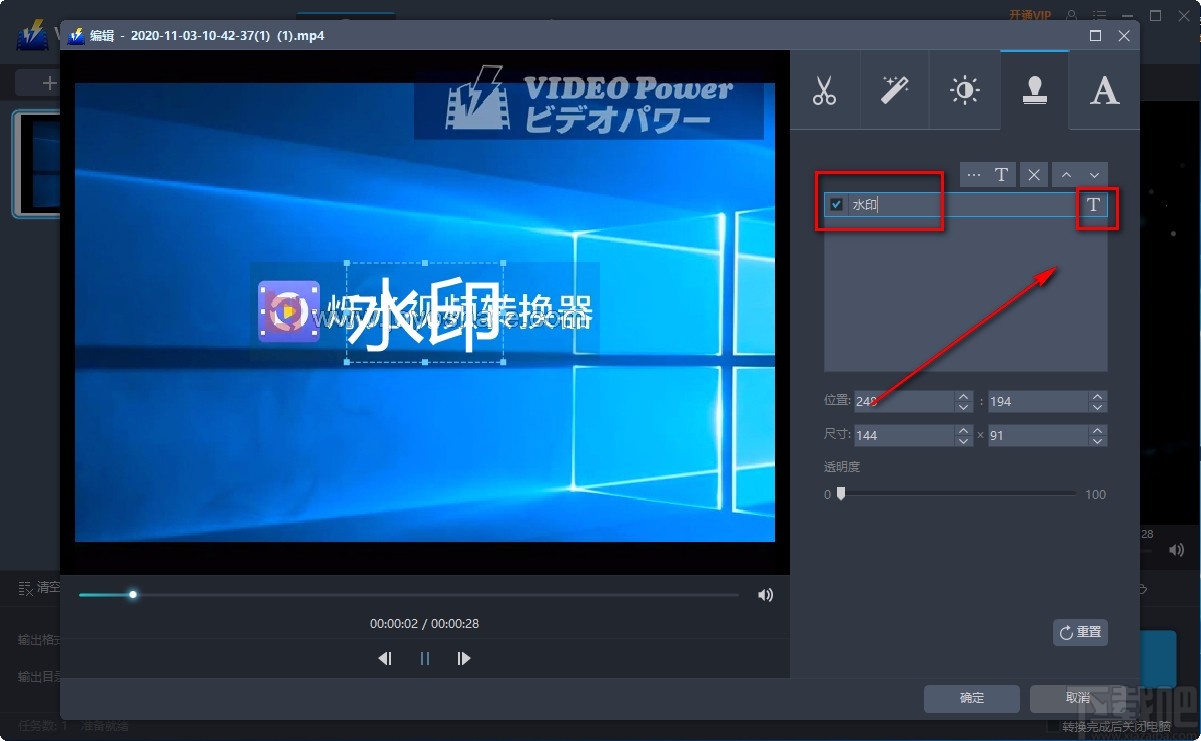Viewport: 1201px width, 741px height.
Task: Cancel edits with the 取消 button
Action: 1078,698
